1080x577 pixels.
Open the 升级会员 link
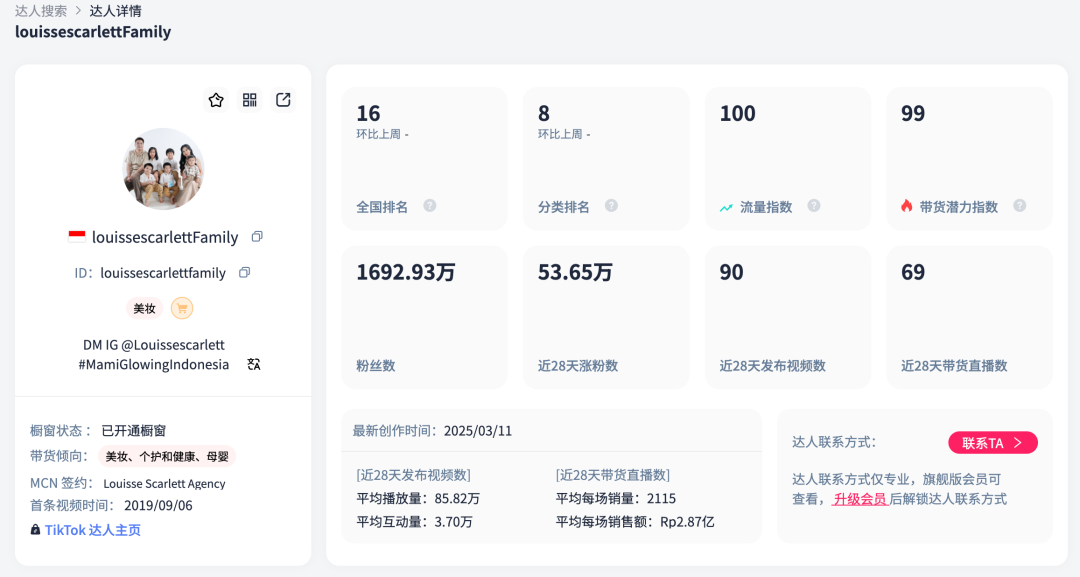[860, 499]
